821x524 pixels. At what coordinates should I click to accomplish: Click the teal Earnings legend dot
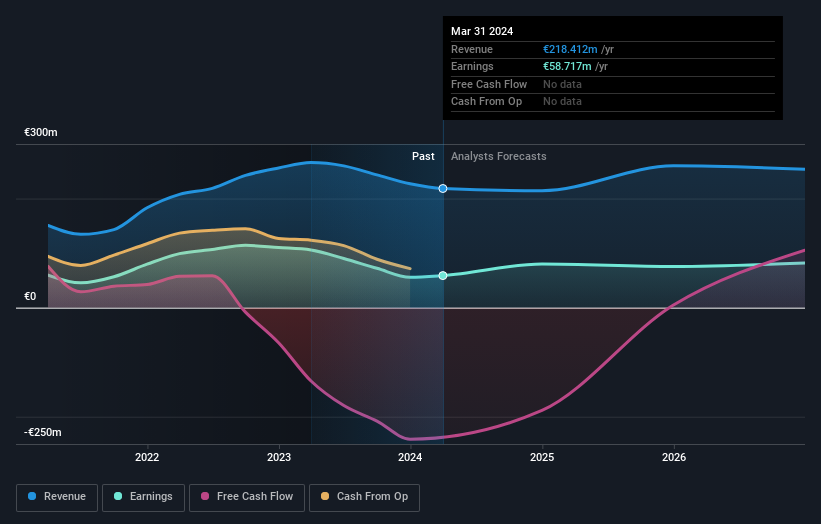tap(118, 496)
